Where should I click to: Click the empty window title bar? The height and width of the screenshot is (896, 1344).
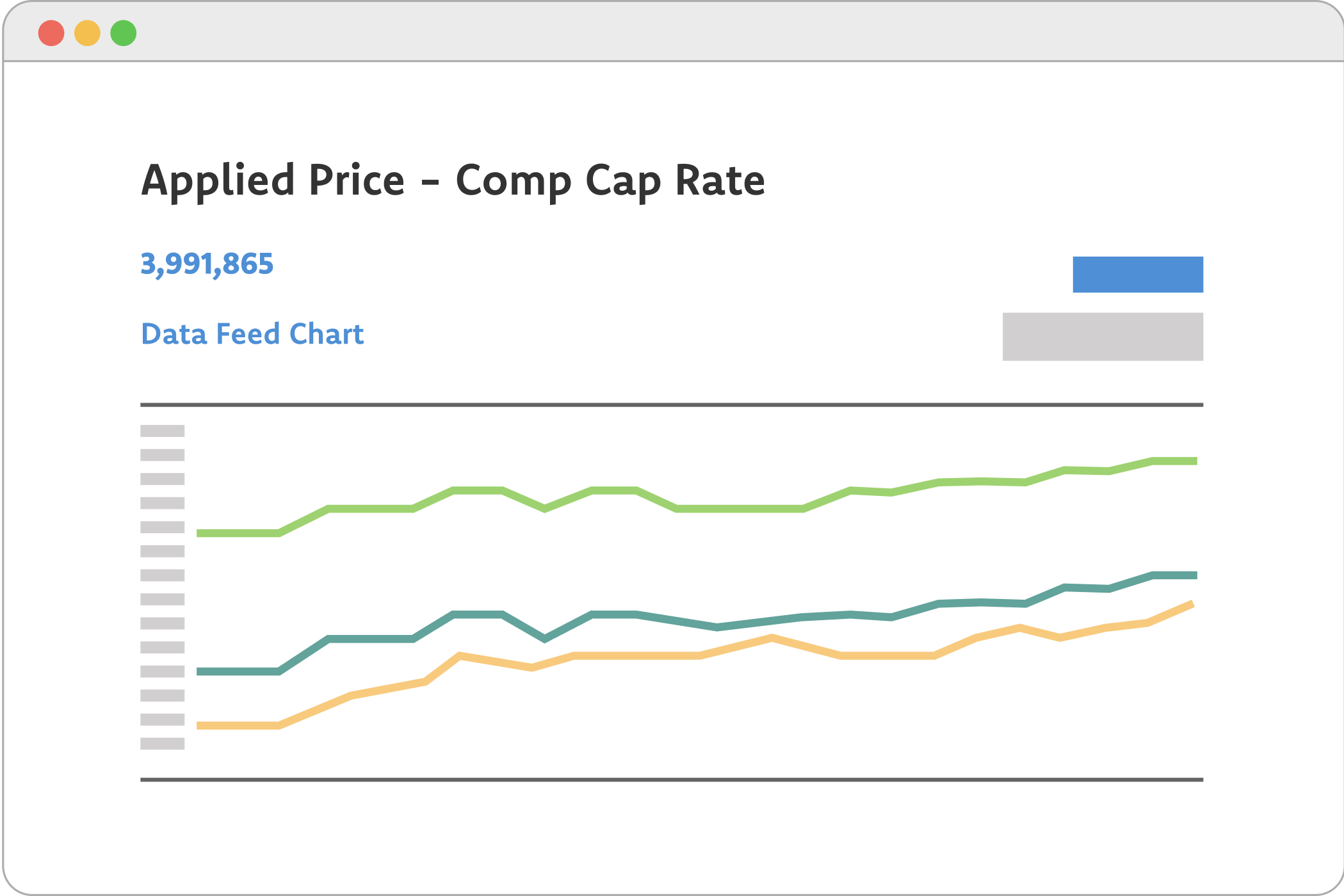(x=704, y=32)
